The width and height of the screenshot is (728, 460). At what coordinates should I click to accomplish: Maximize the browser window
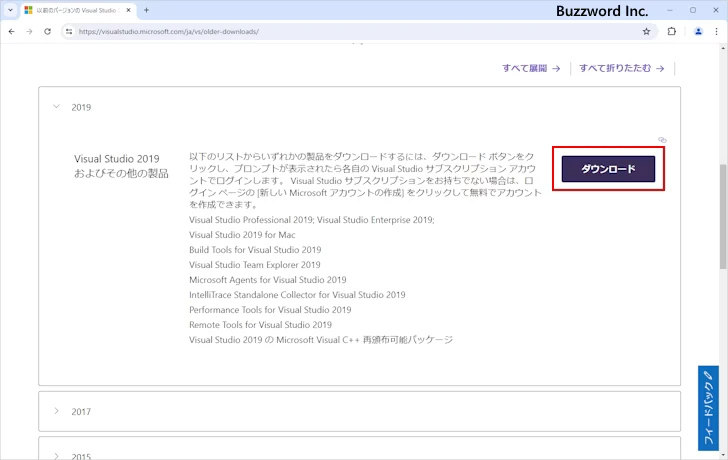[693, 10]
